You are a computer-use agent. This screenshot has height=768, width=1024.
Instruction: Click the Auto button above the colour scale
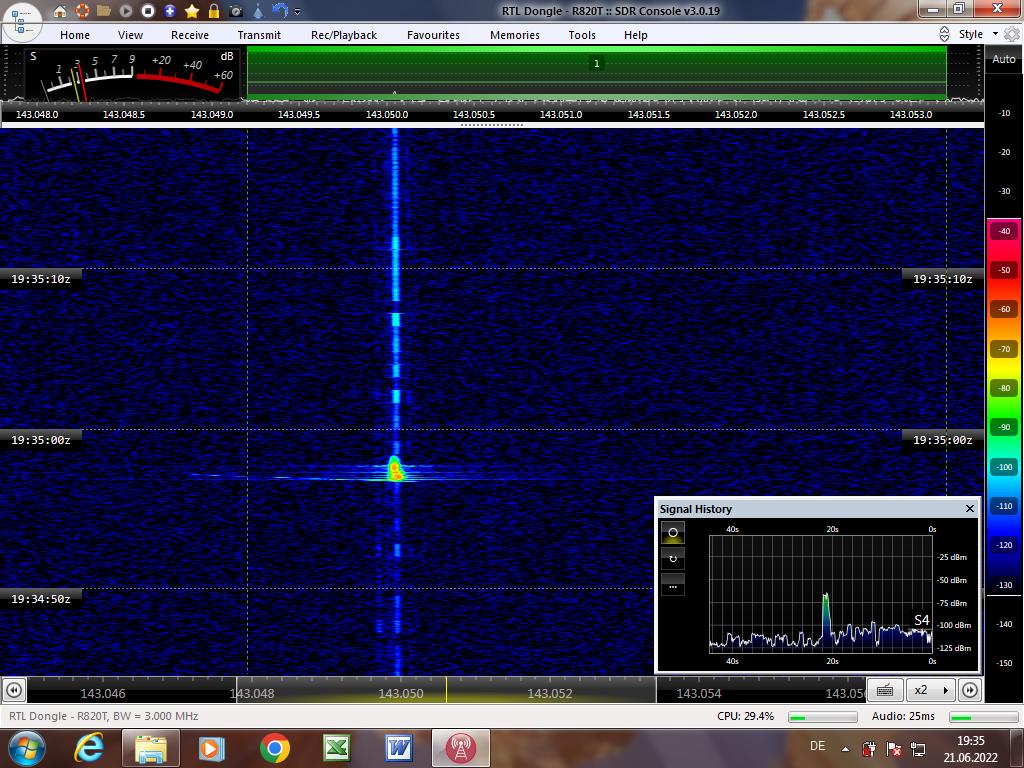pos(1004,59)
